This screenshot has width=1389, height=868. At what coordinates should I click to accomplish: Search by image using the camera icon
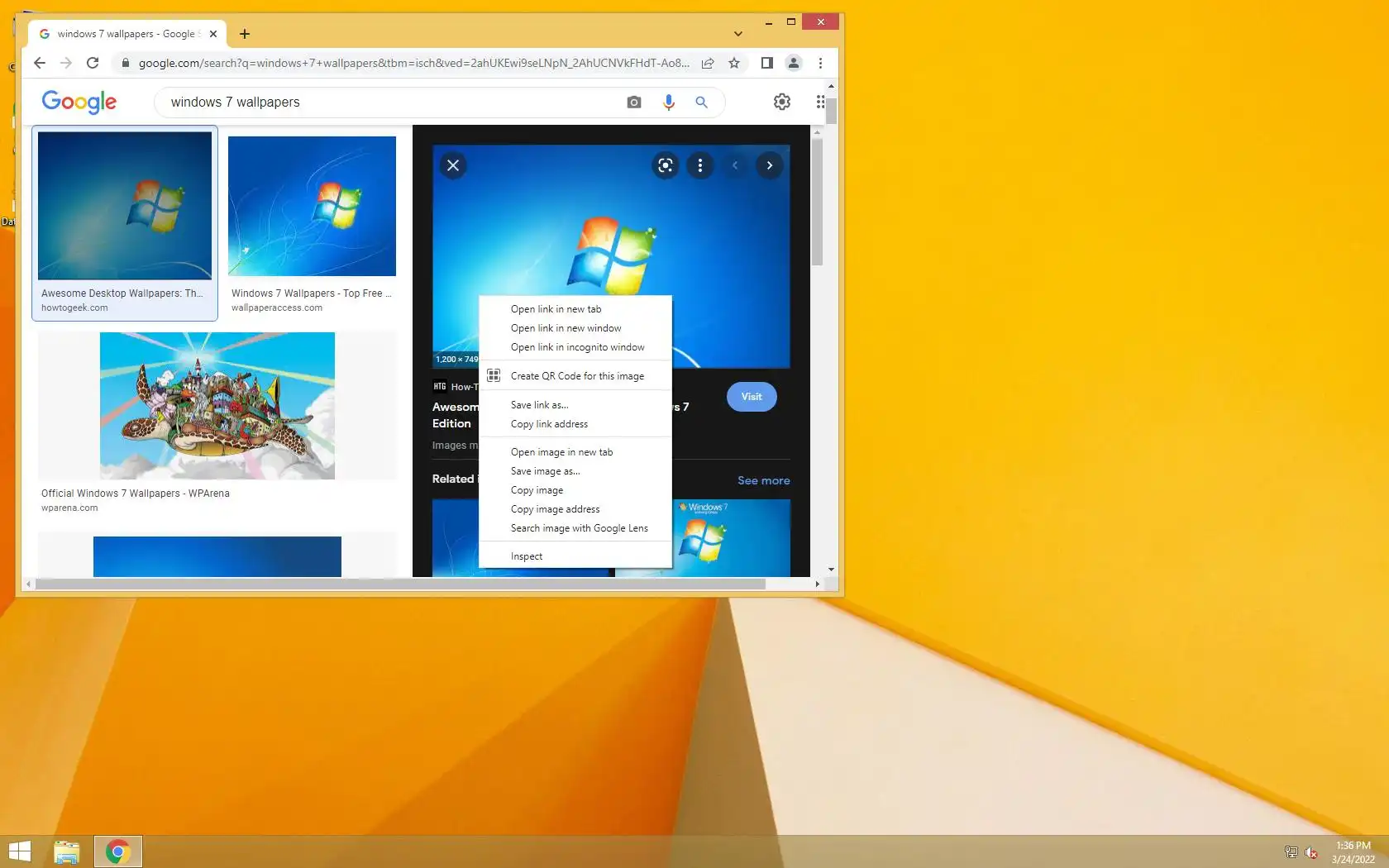634,103
